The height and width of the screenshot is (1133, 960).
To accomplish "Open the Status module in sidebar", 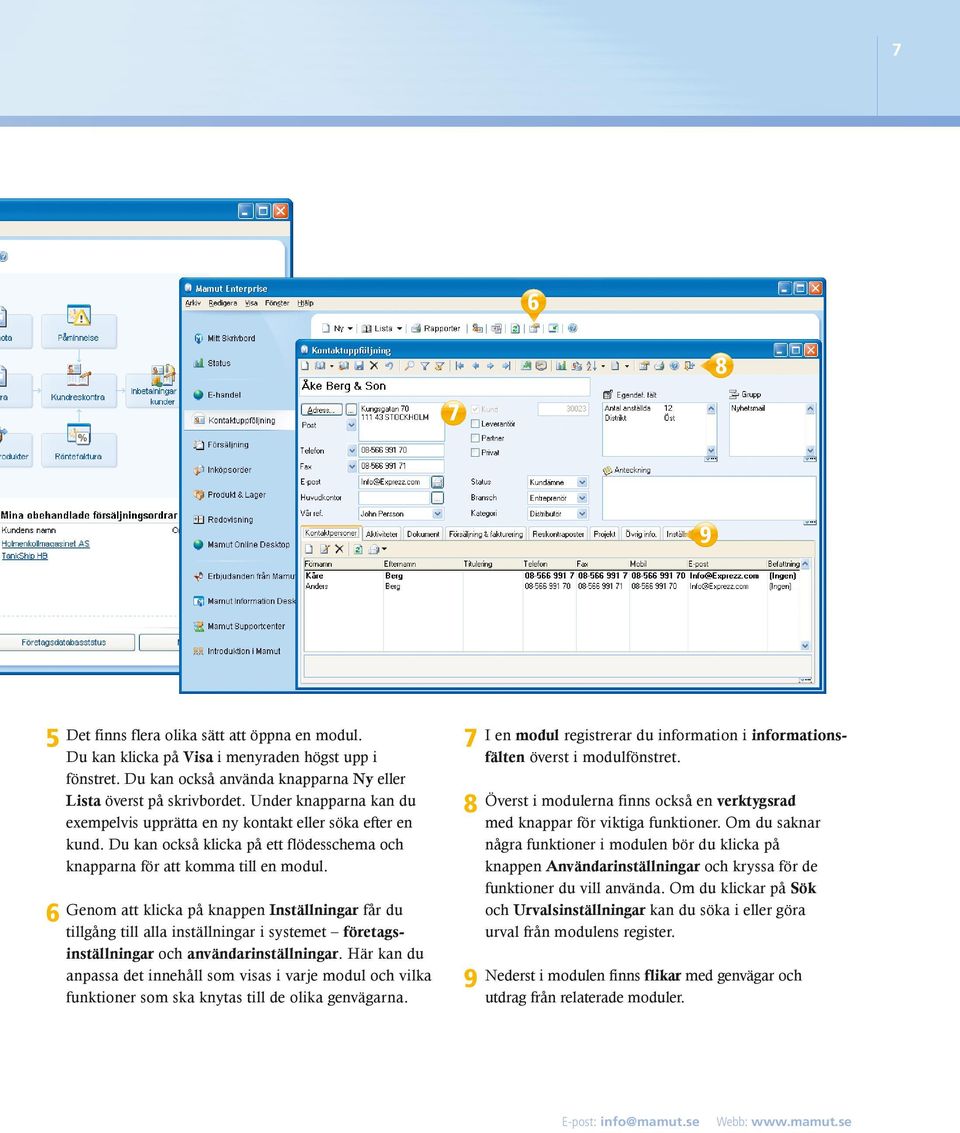I will 212,363.
